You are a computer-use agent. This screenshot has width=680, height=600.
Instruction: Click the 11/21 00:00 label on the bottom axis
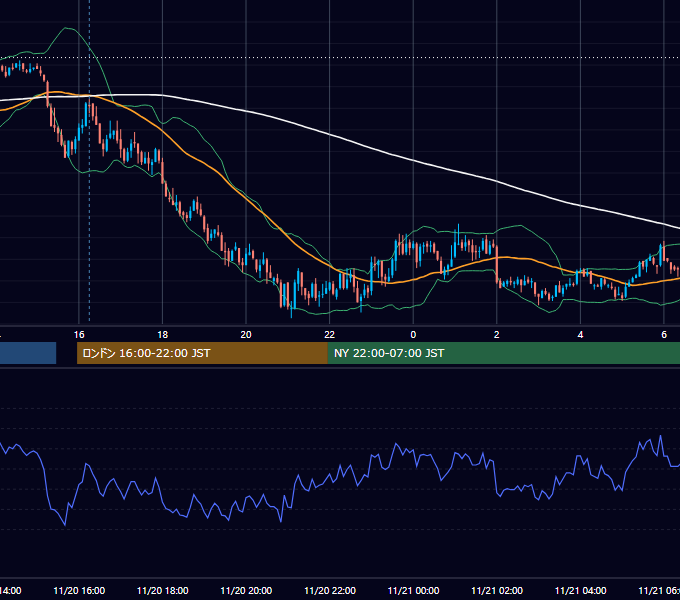[413, 590]
